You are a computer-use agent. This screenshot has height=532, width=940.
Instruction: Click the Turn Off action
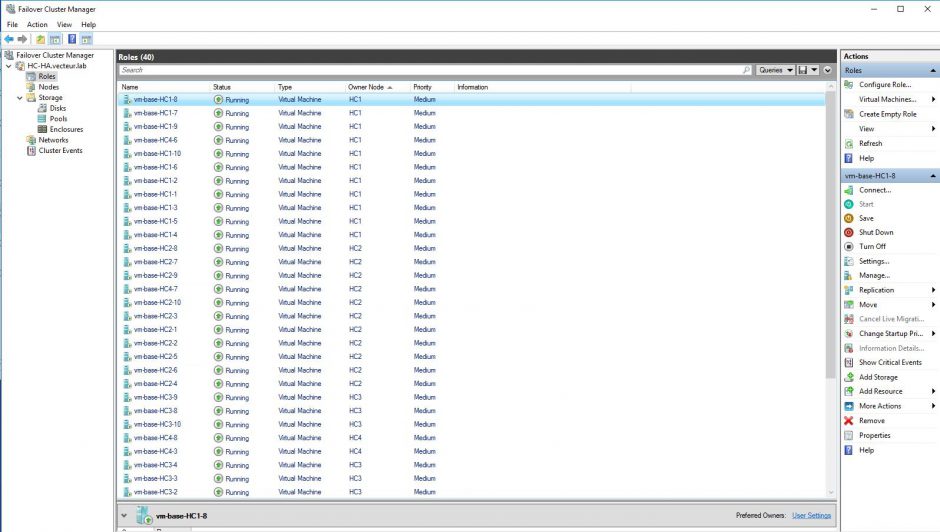click(872, 246)
